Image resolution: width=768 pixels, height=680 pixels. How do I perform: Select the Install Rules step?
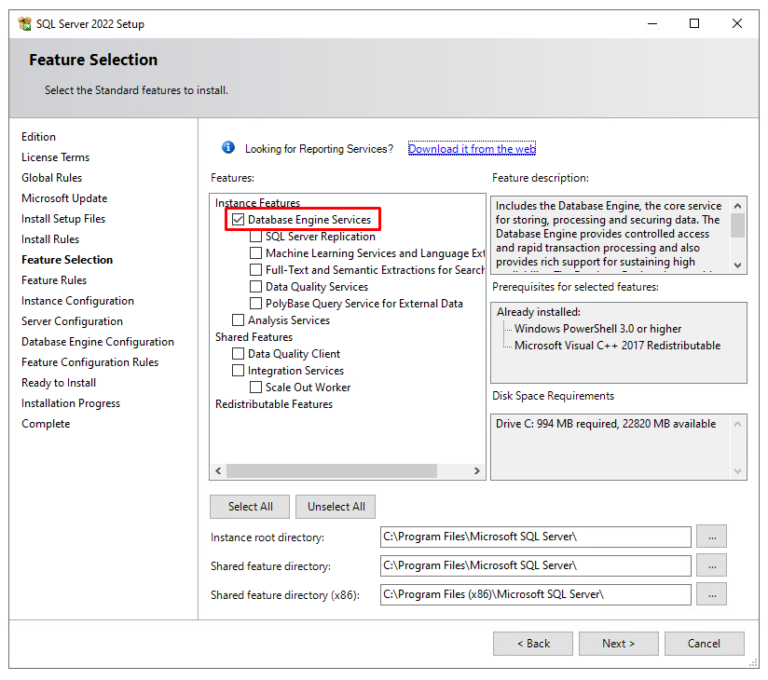(x=50, y=240)
